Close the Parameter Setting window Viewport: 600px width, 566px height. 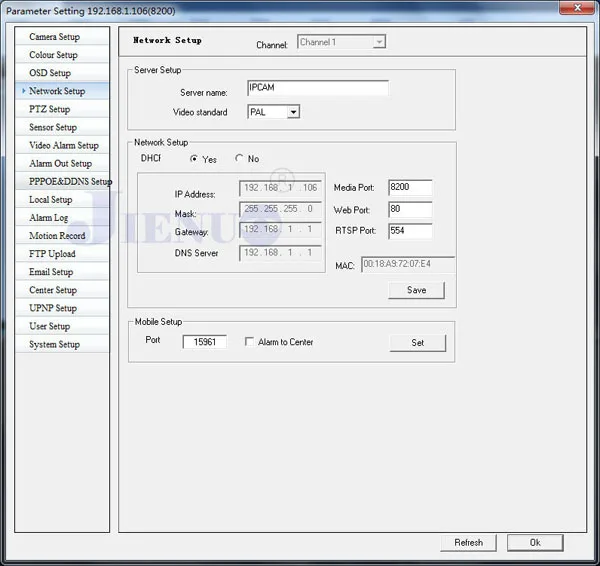tap(577, 8)
